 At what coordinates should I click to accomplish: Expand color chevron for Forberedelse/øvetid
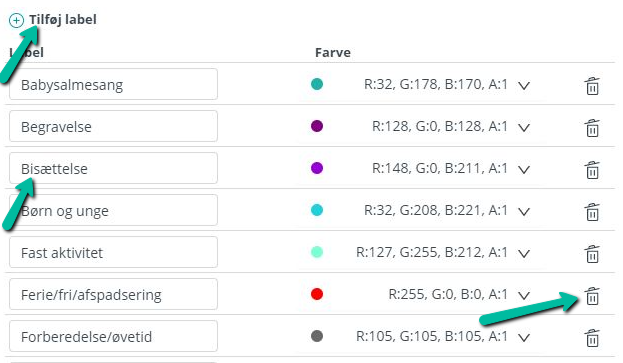[524, 338]
